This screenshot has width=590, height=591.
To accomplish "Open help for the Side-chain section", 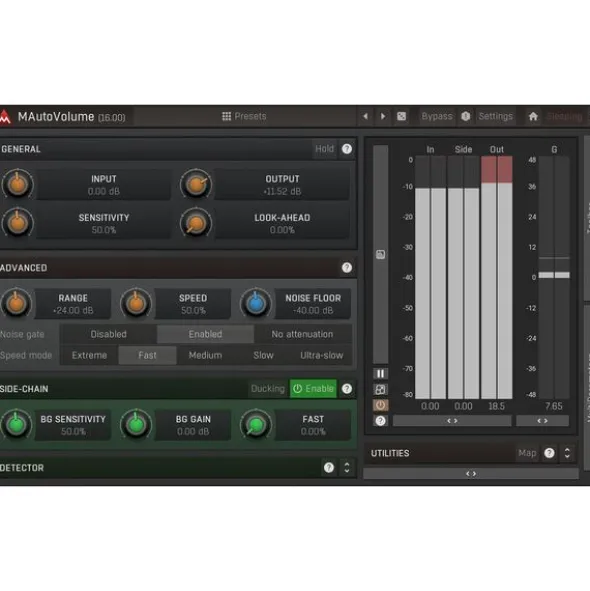I will [x=347, y=389].
